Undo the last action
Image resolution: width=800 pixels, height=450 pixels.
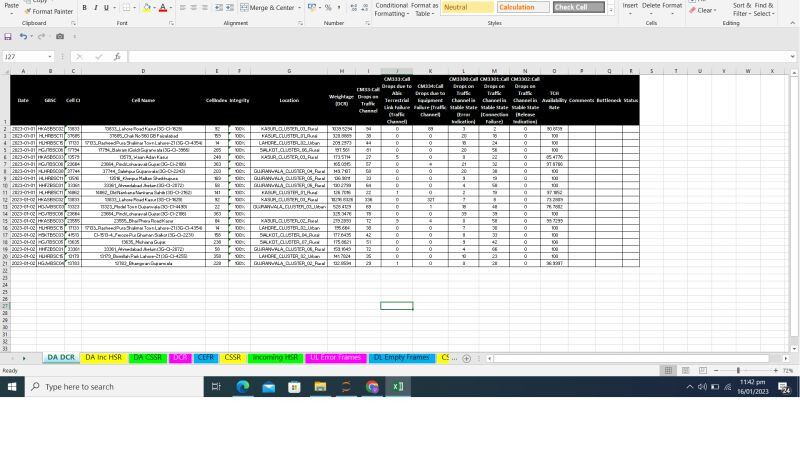(23, 37)
